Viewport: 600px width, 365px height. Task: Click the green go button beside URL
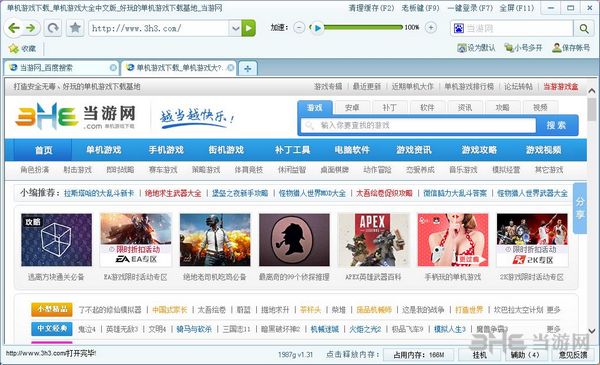[x=248, y=28]
